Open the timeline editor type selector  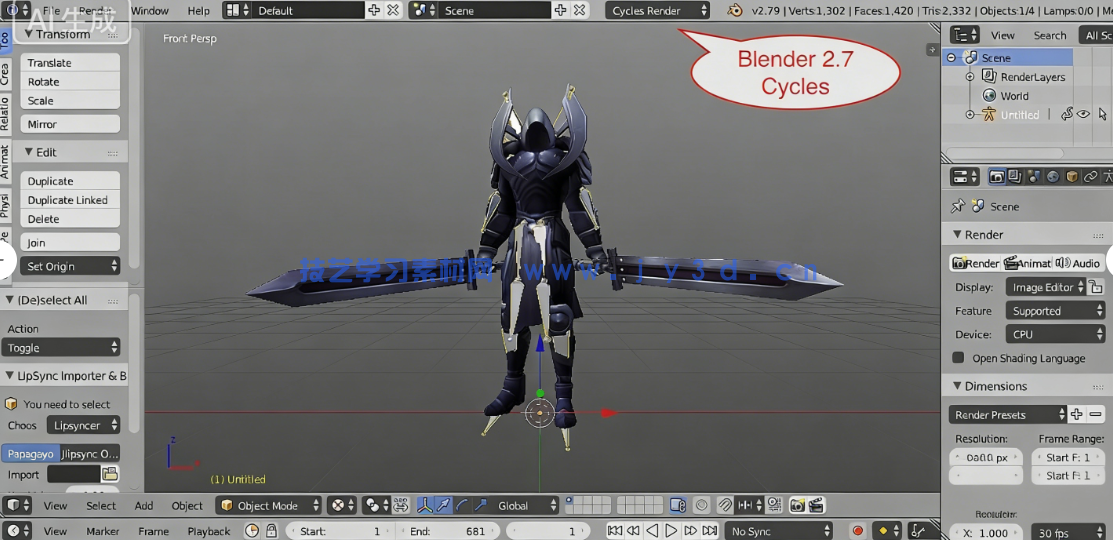18,531
